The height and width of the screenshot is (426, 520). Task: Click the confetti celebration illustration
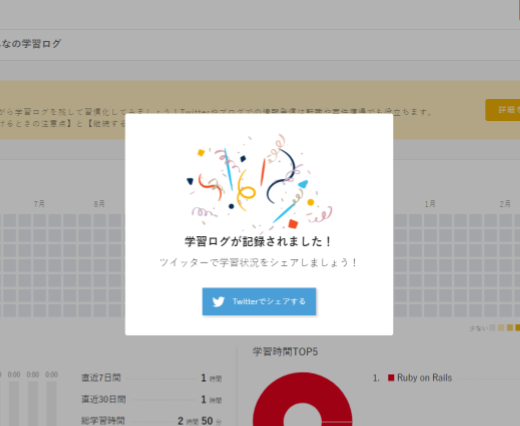pyautogui.click(x=259, y=183)
